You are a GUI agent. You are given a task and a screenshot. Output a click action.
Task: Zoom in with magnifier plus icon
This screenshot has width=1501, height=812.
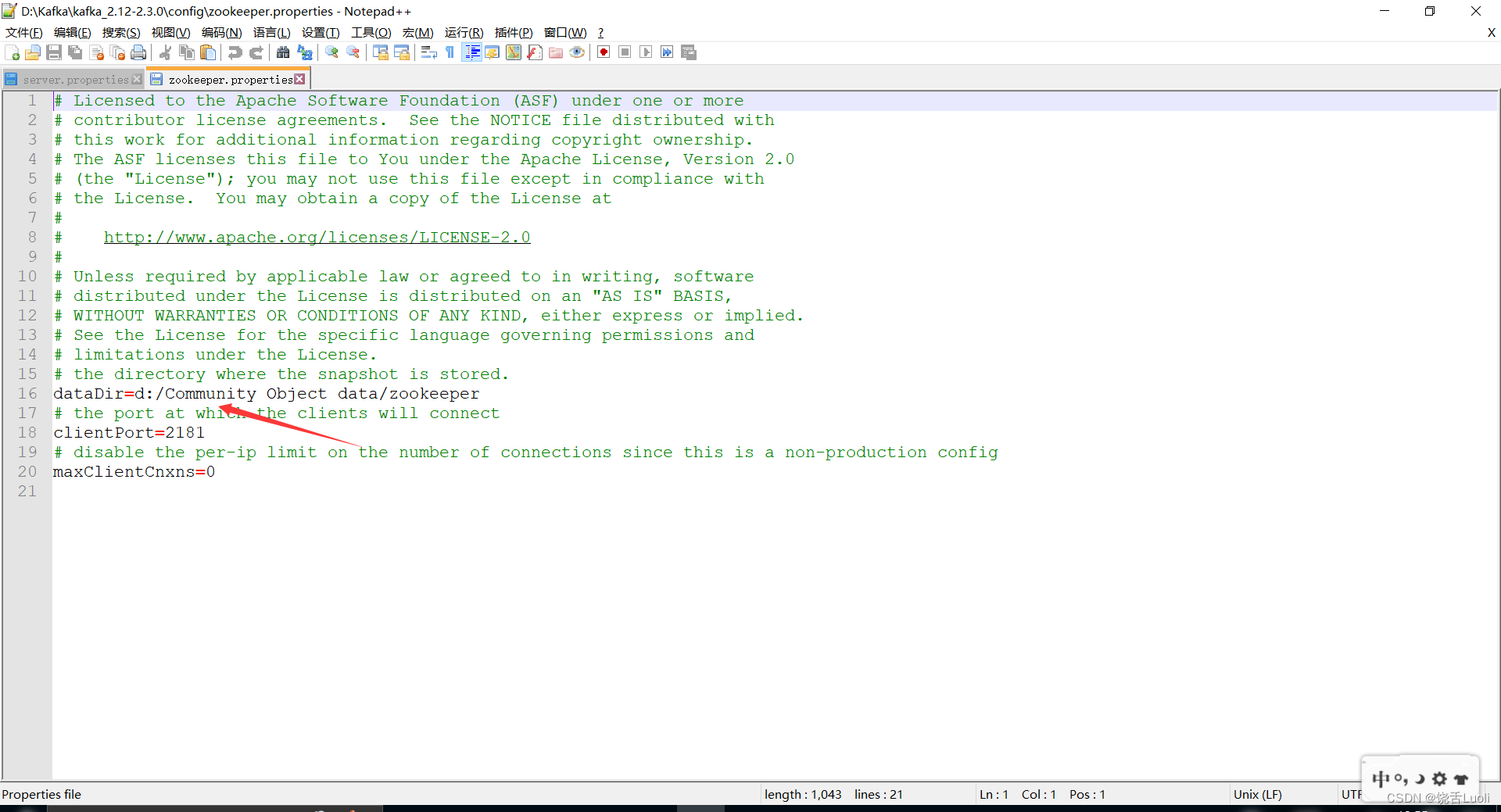click(x=332, y=52)
